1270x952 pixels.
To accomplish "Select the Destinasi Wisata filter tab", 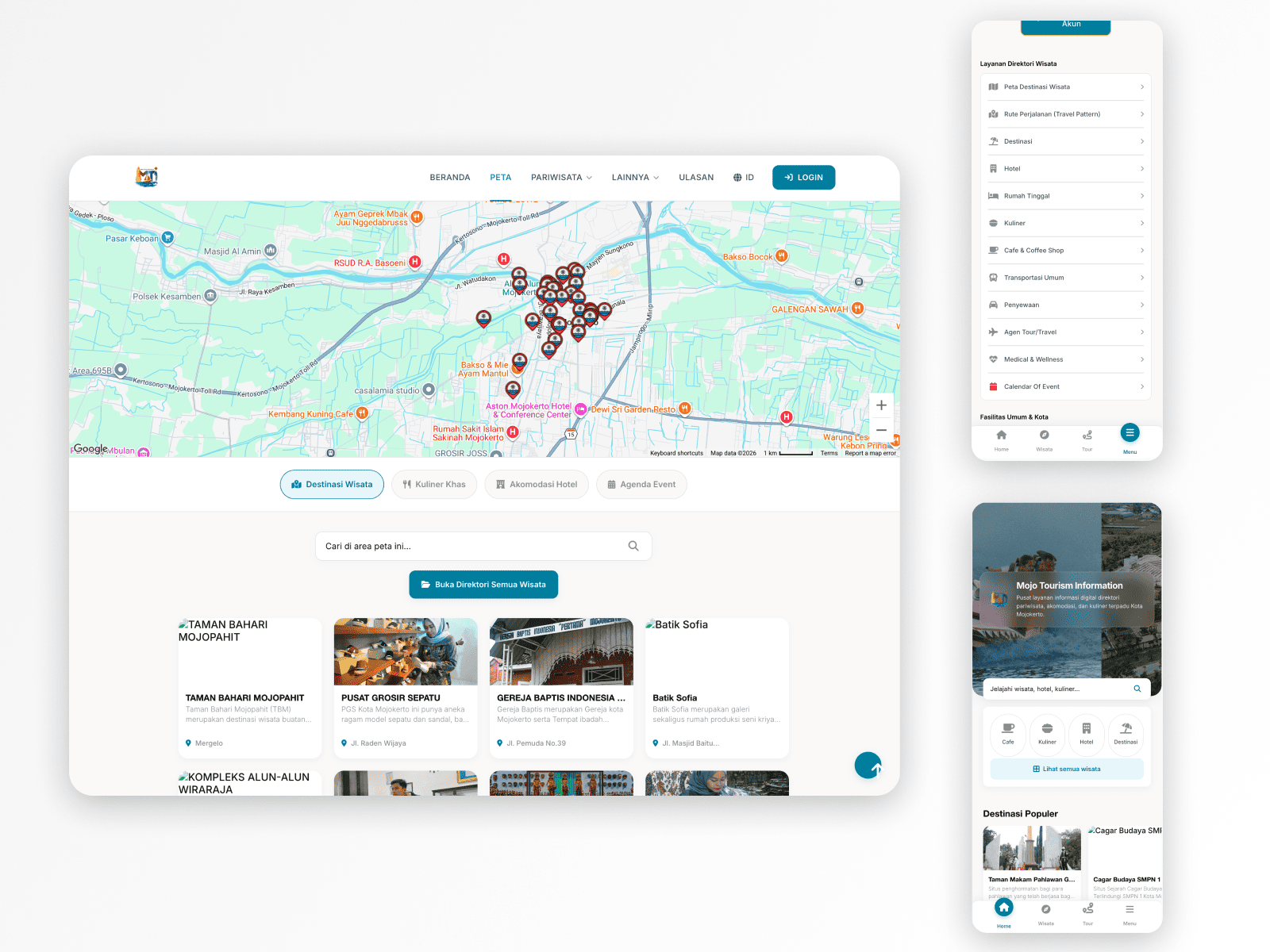I will (332, 485).
